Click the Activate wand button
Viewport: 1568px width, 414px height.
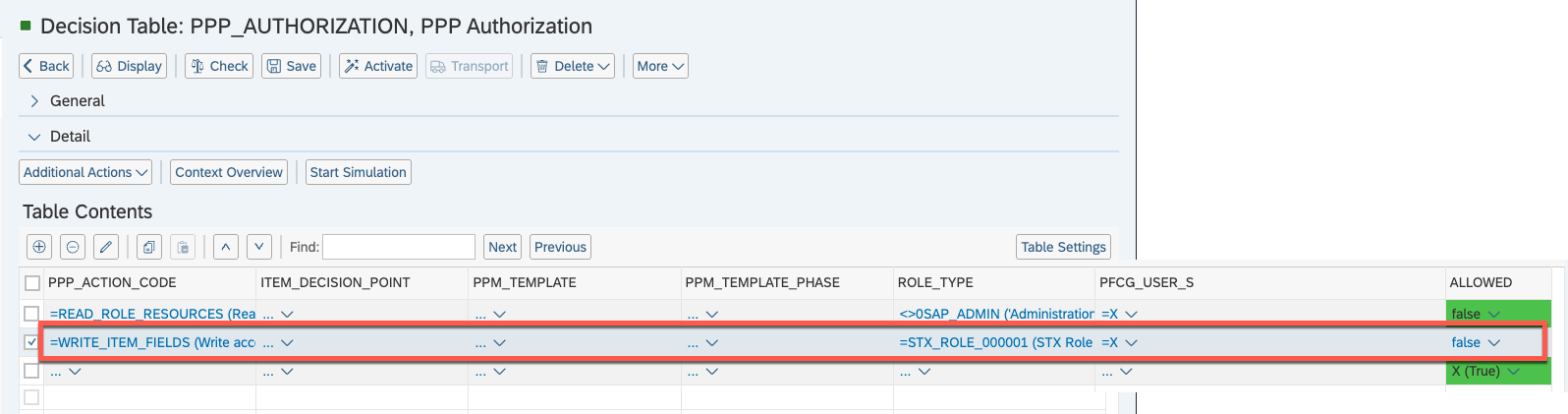[378, 66]
